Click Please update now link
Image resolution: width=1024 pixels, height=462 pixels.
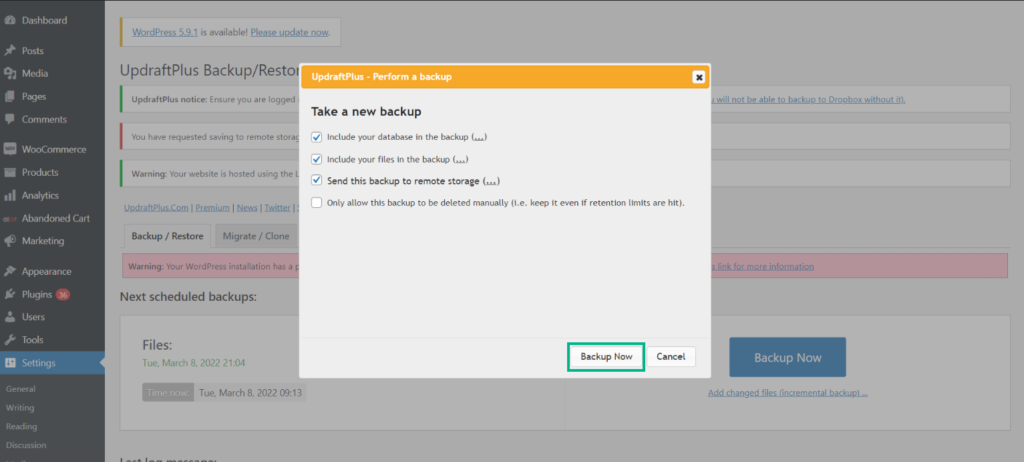pos(289,32)
